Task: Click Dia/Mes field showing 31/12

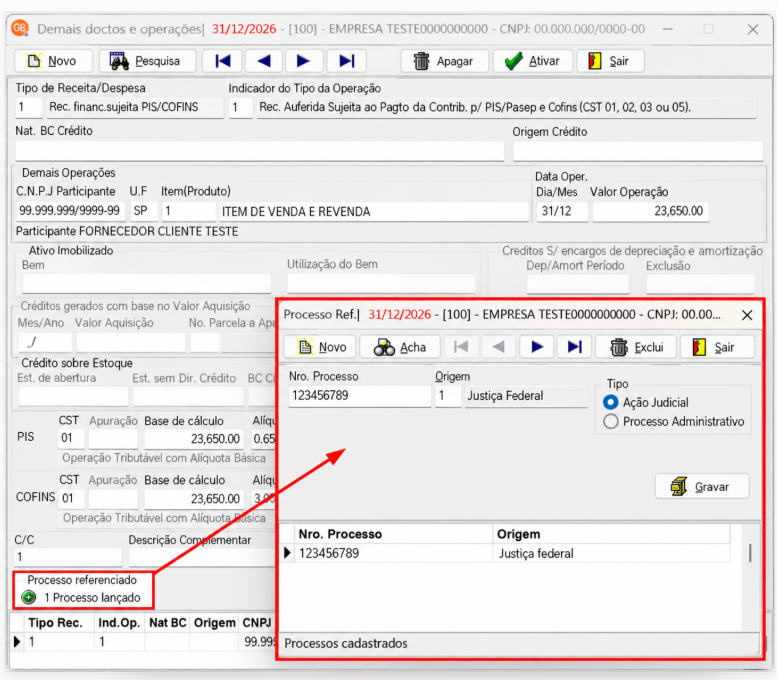Action: 562,211
